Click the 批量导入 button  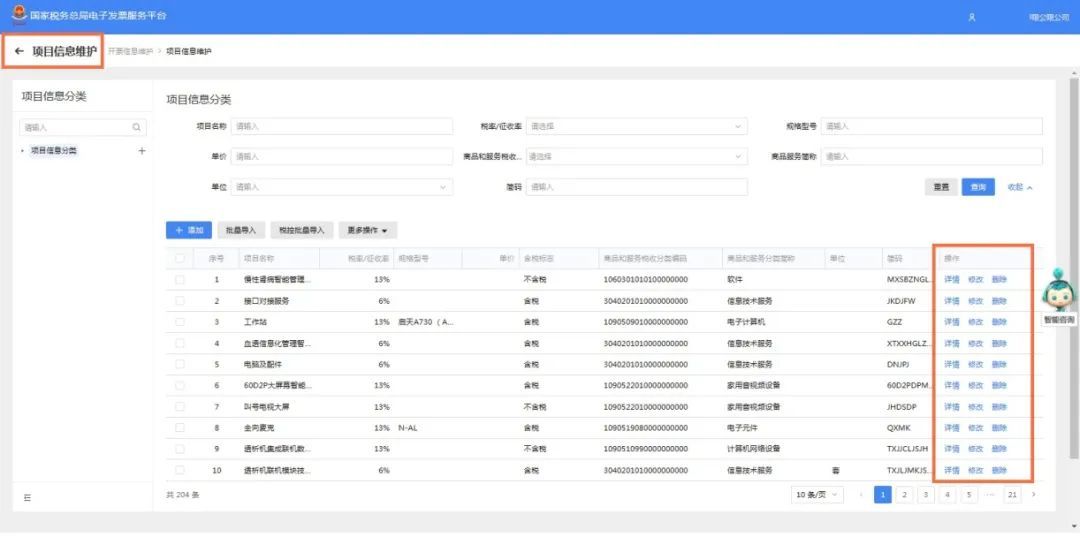pos(240,230)
